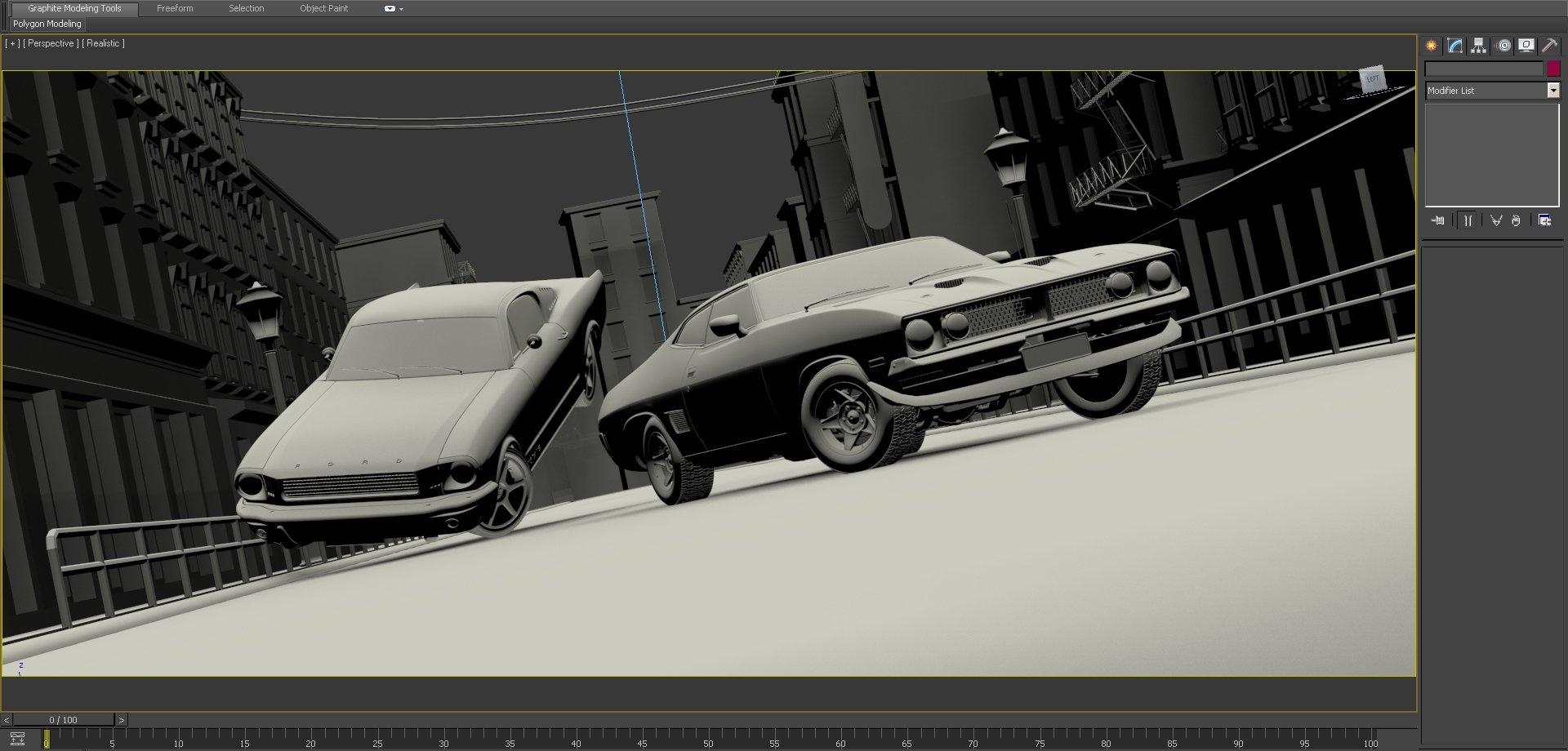The width and height of the screenshot is (1568, 751).
Task: Open the Realistic shading viewport menu
Action: tap(103, 43)
